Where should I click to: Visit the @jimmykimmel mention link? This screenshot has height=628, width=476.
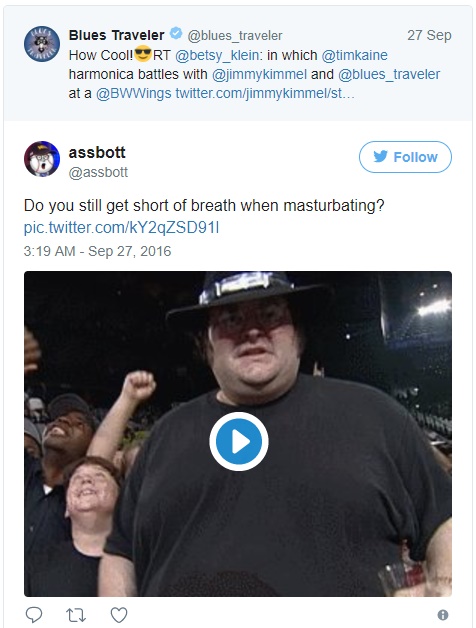point(259,74)
